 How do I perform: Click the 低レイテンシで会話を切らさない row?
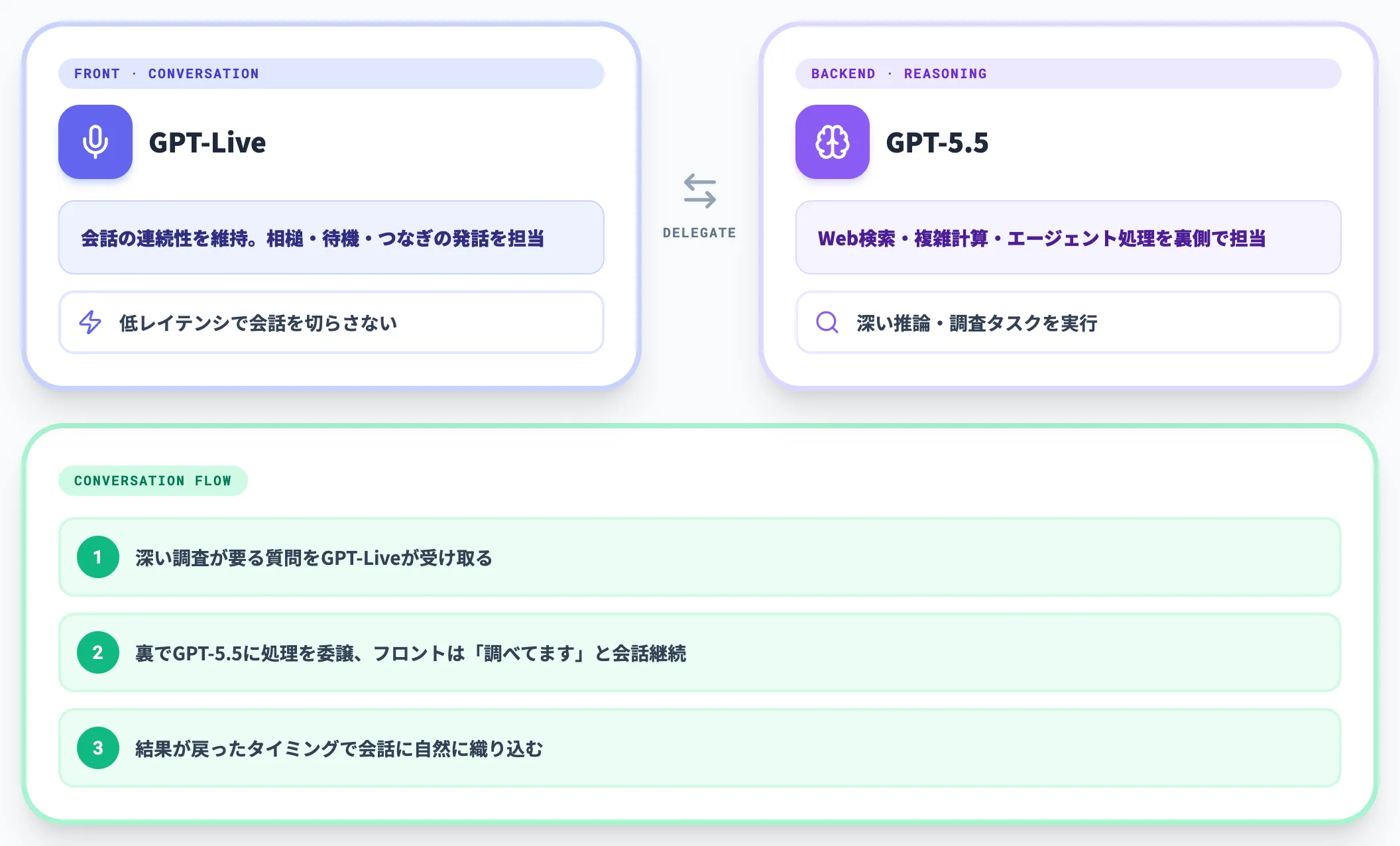click(x=331, y=322)
